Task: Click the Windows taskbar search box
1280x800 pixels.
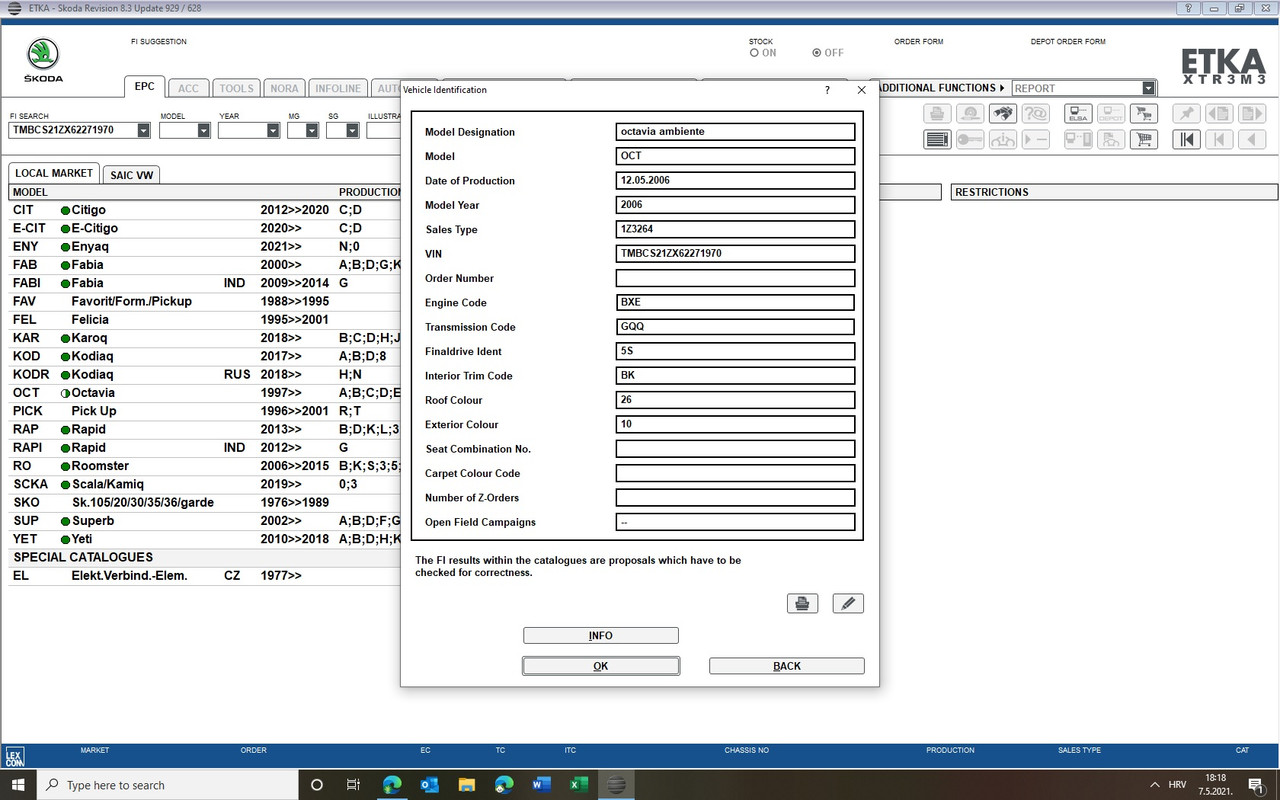Action: pos(168,785)
